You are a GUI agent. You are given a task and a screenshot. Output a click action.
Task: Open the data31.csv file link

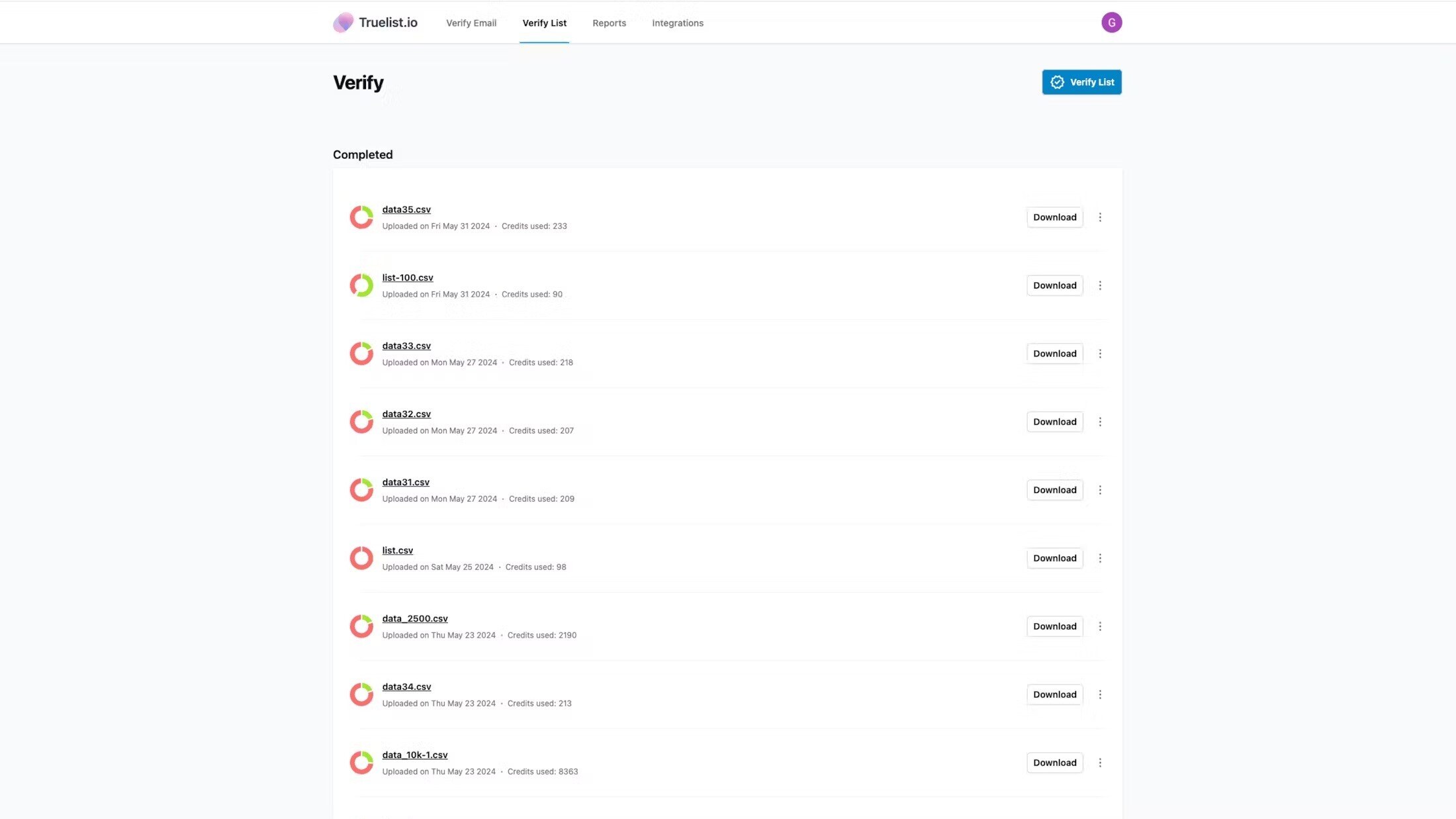coord(406,481)
